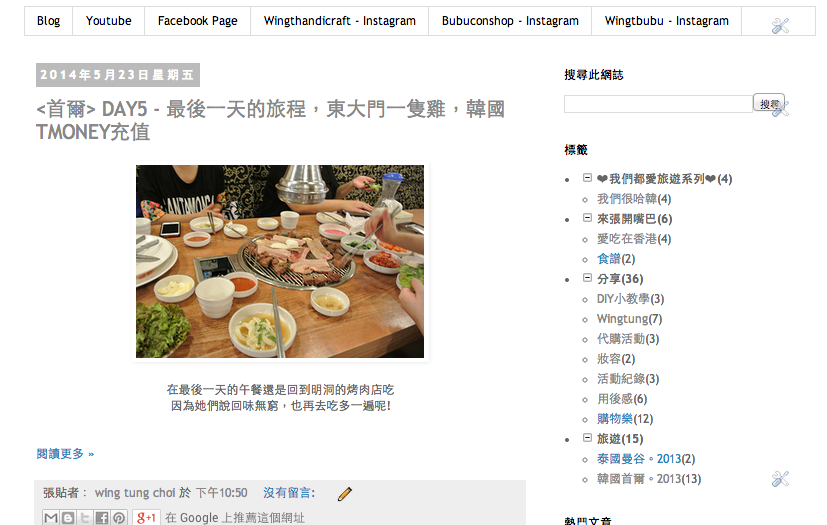
Task: Click the Korean BBQ post image
Action: point(280,262)
